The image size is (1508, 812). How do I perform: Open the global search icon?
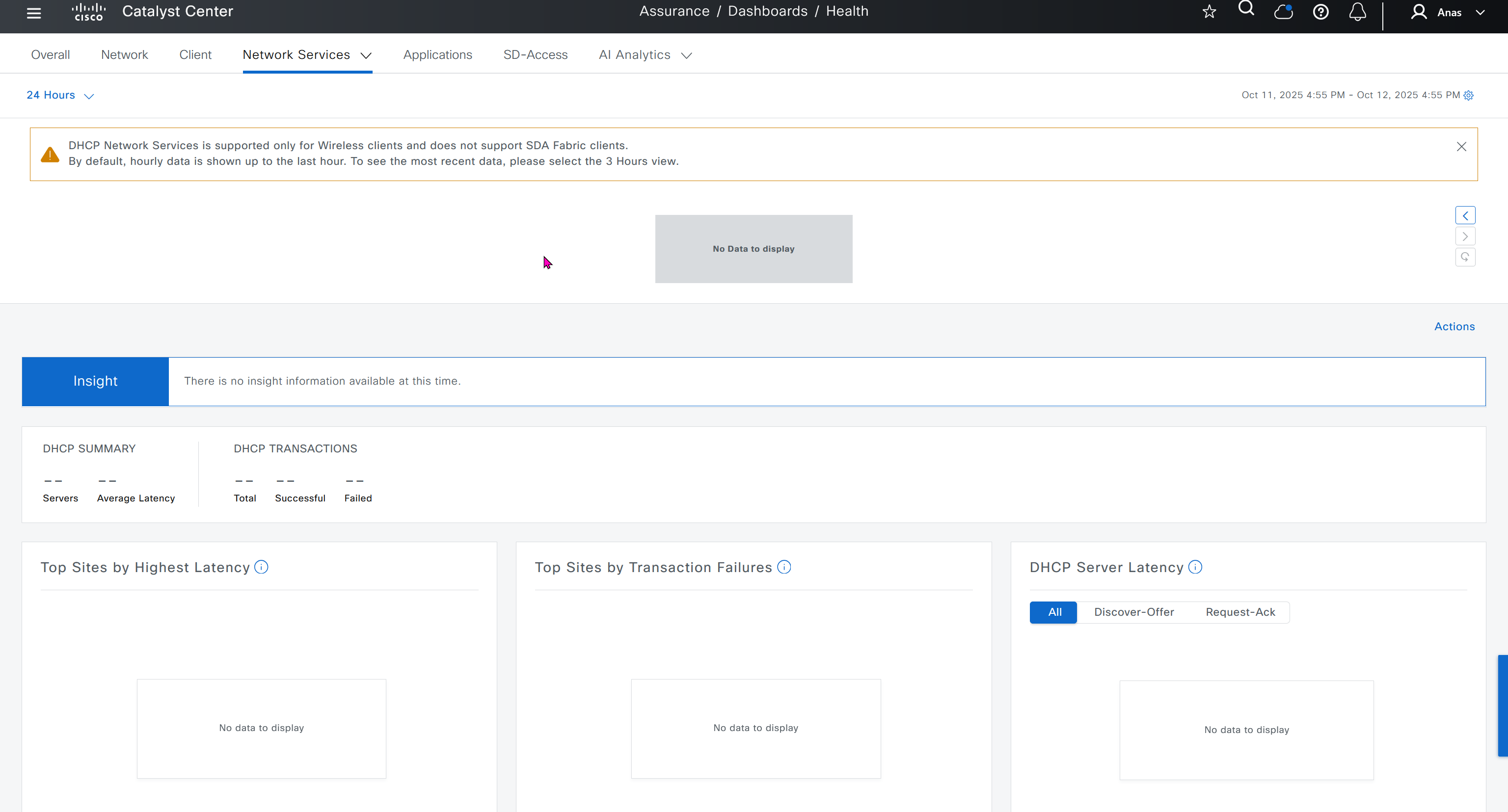(1246, 9)
